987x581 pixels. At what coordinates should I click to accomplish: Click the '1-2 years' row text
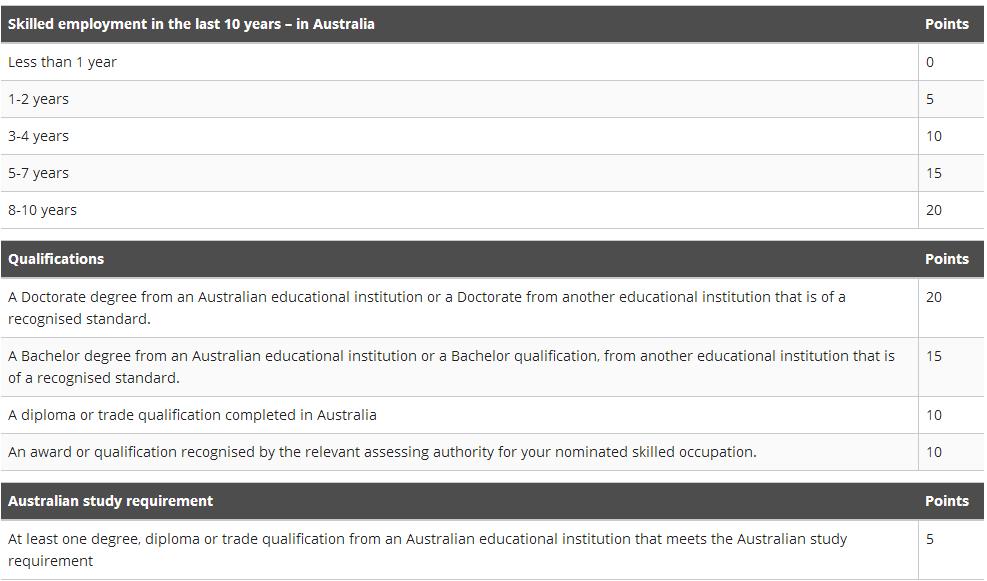38,99
